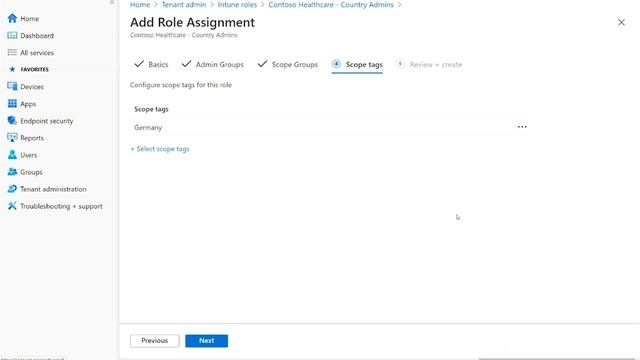Screen dimensions: 640x360
Task: Open the Users icon
Action: [x=12, y=155]
